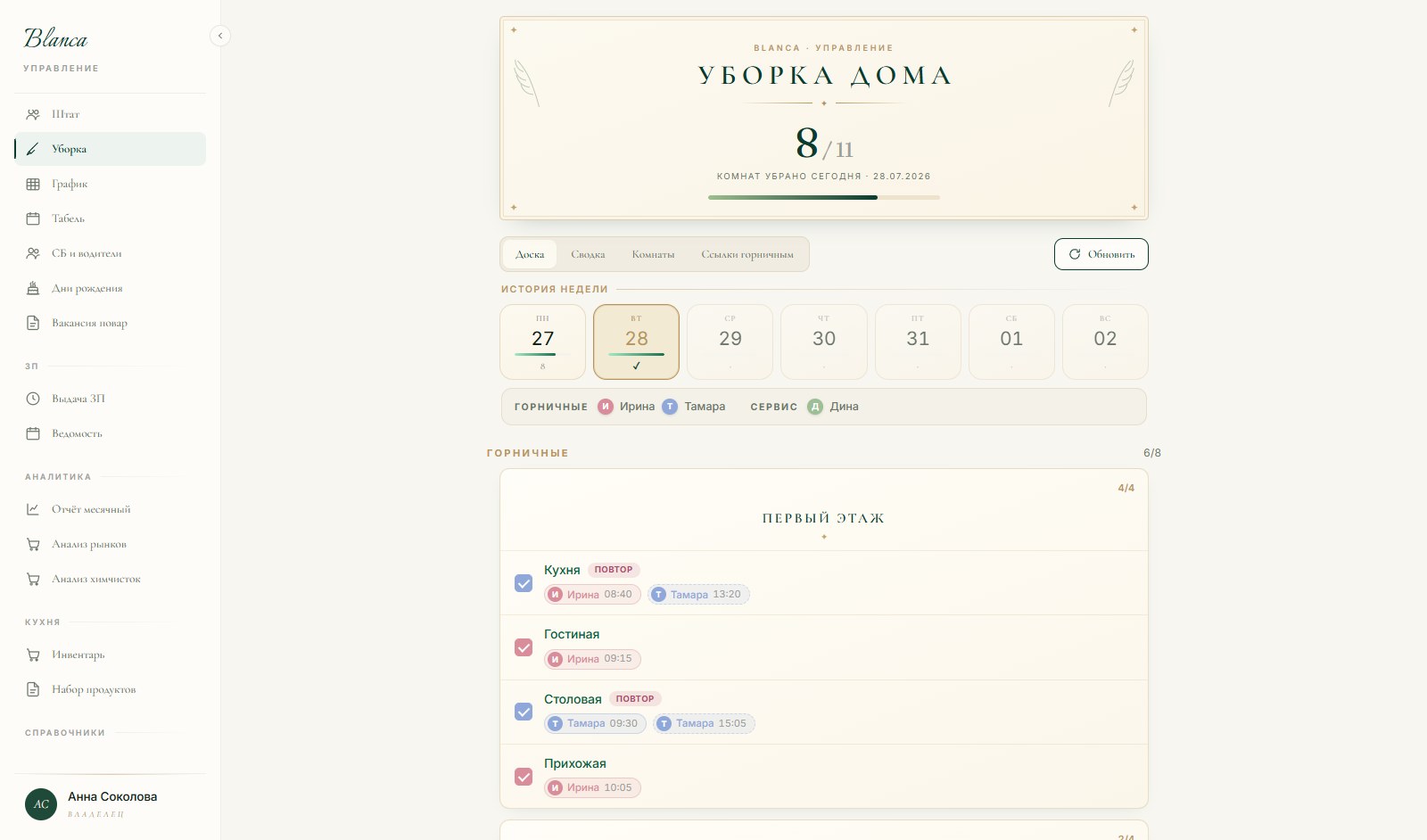The image size is (1427, 840).
Task: Click the Дина service chip
Action: coord(833,407)
